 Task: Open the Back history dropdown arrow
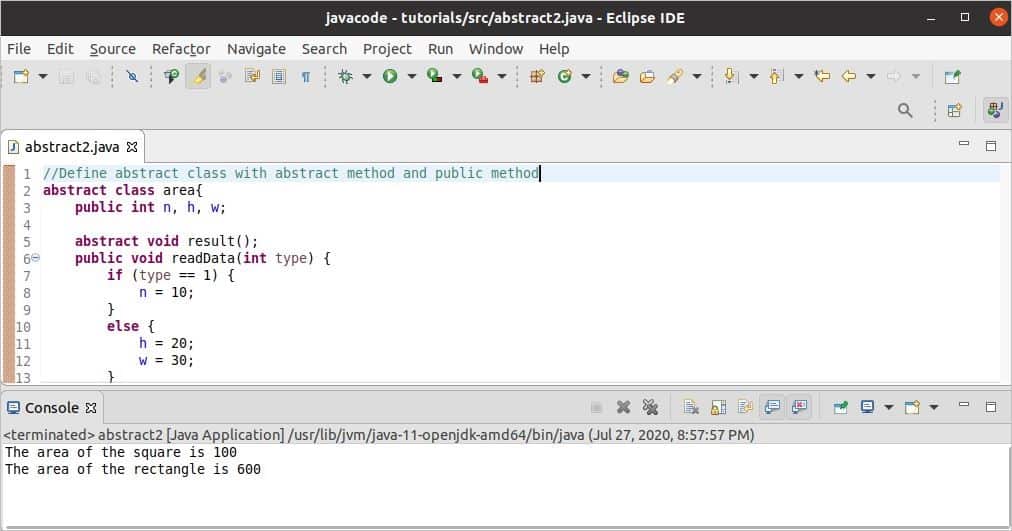[871, 77]
